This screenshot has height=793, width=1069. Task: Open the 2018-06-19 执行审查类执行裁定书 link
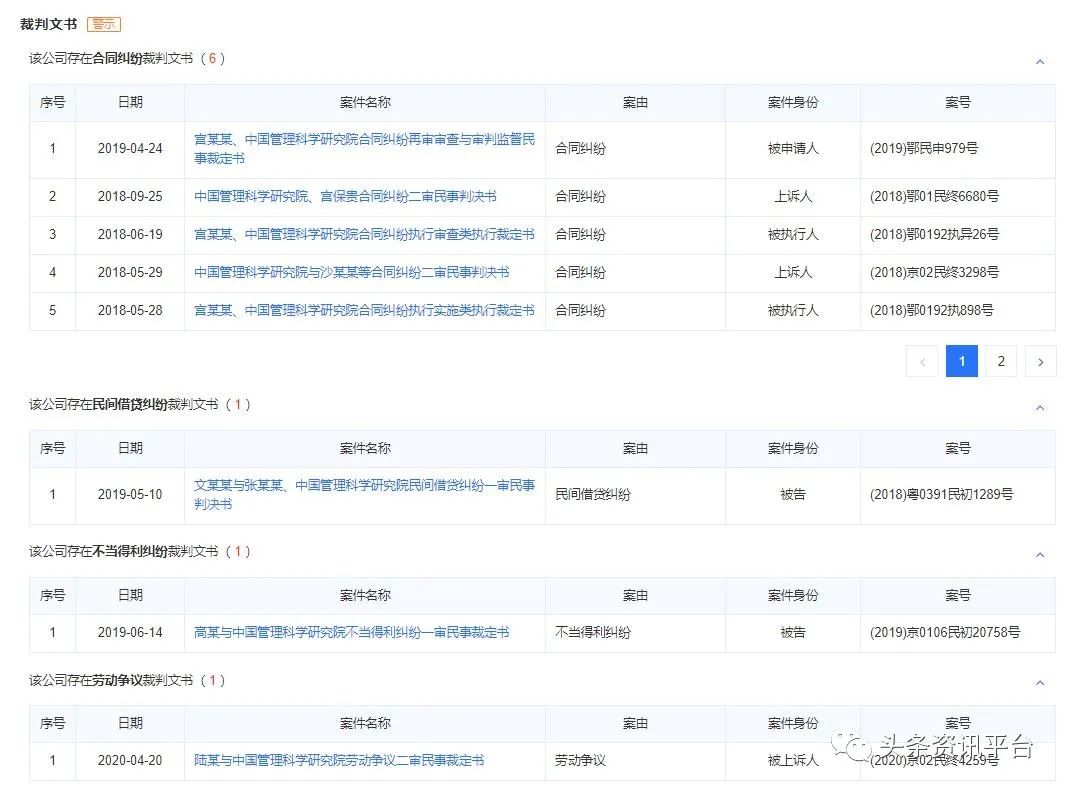364,235
